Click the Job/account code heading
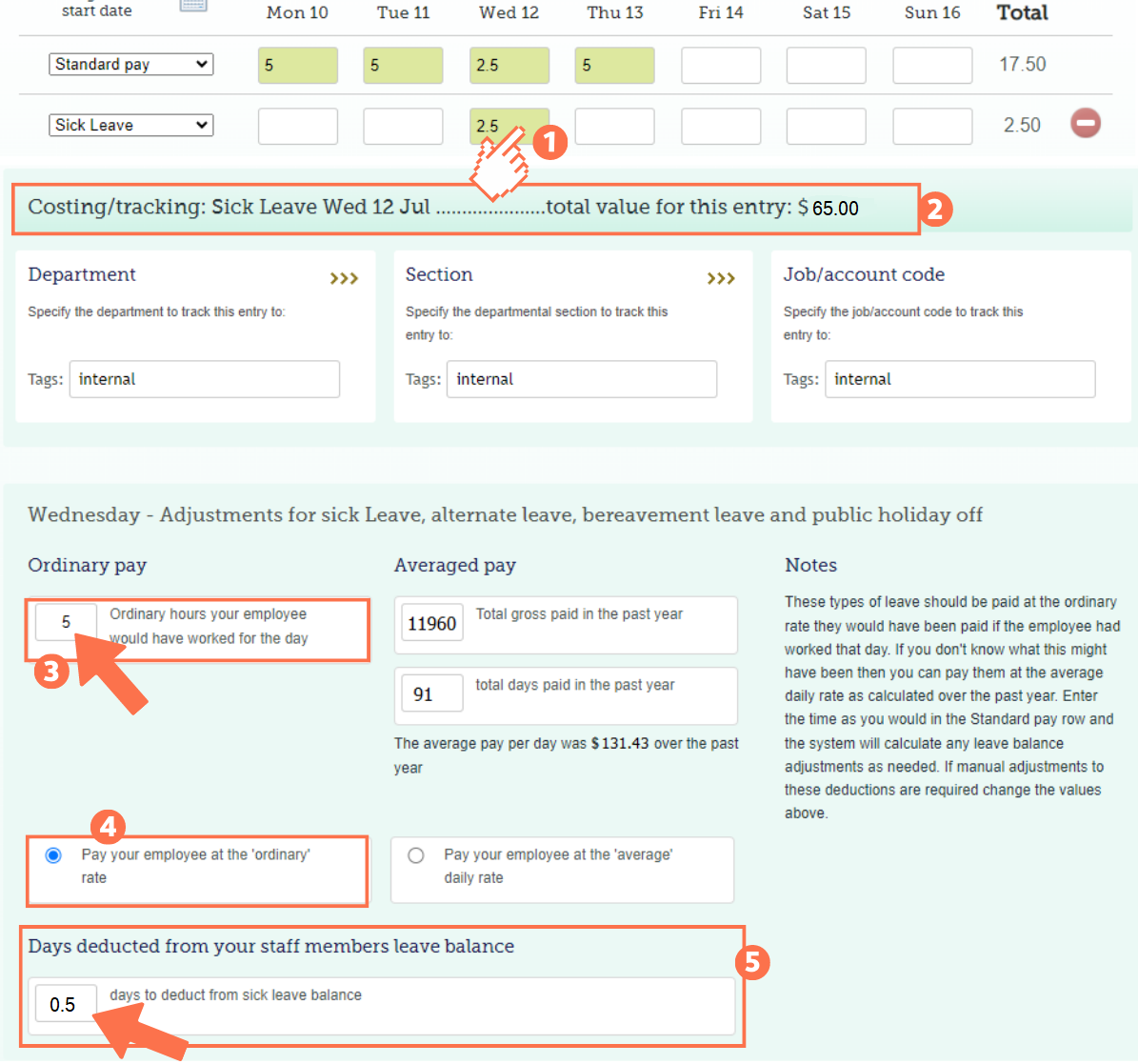This screenshot has width=1138, height=1064. (864, 274)
